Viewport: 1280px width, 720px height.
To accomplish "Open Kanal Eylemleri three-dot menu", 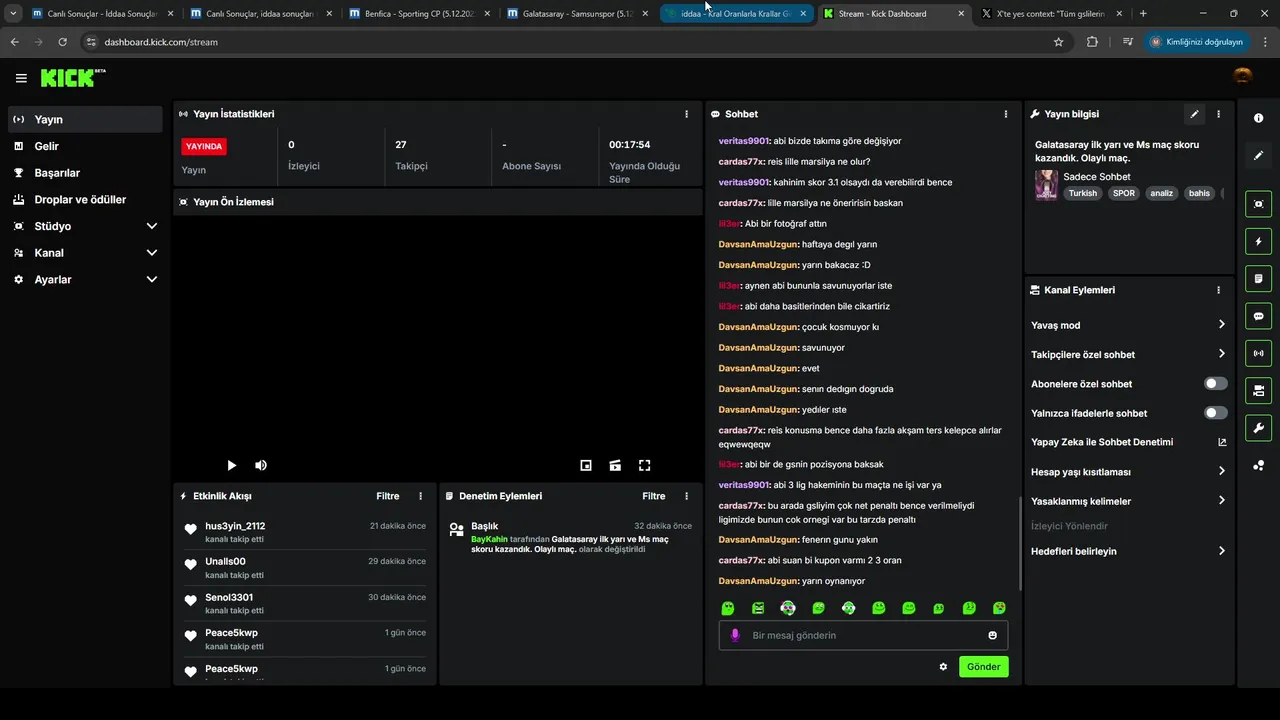I will tap(1218, 290).
